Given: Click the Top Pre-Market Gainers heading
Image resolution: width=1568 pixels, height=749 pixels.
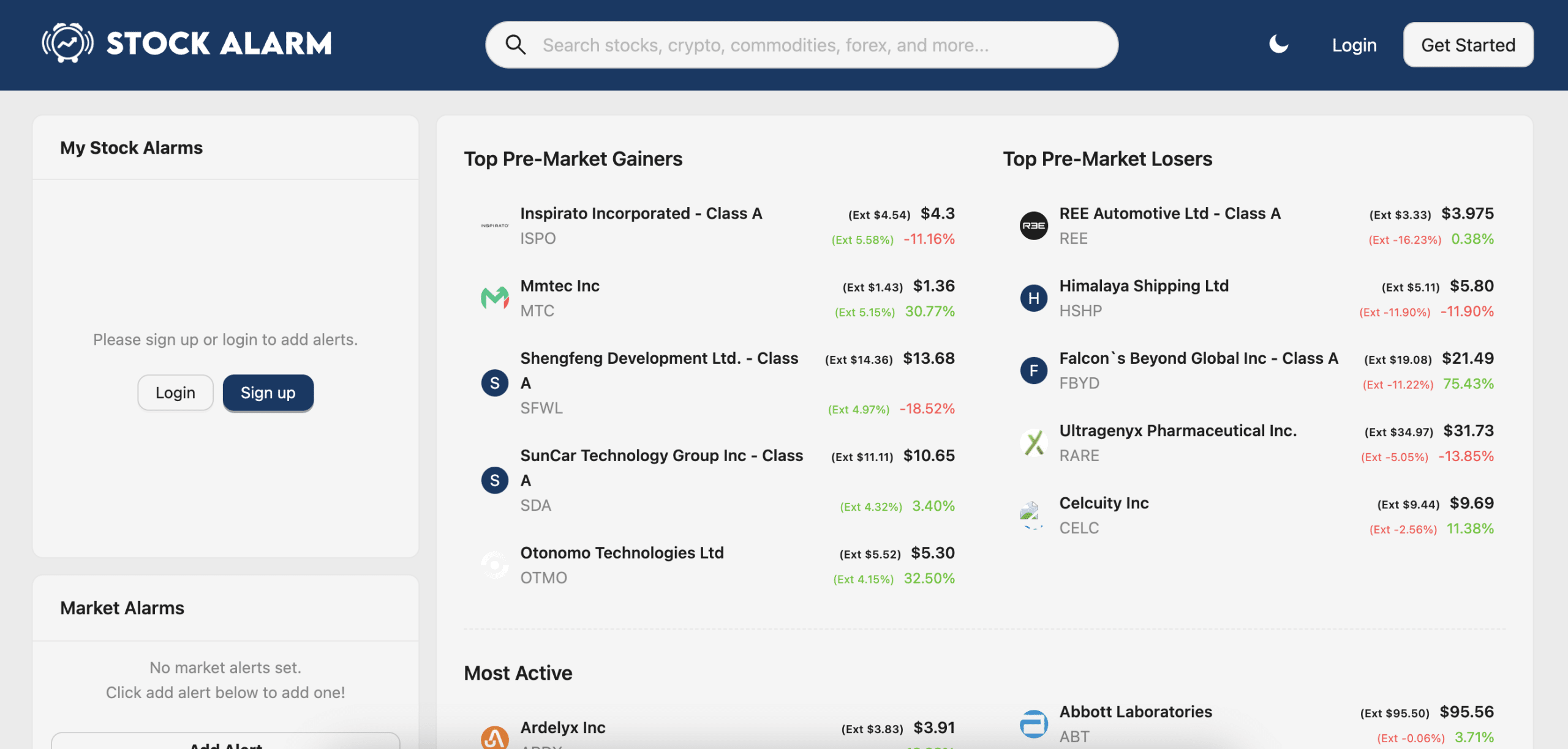Looking at the screenshot, I should pos(573,159).
